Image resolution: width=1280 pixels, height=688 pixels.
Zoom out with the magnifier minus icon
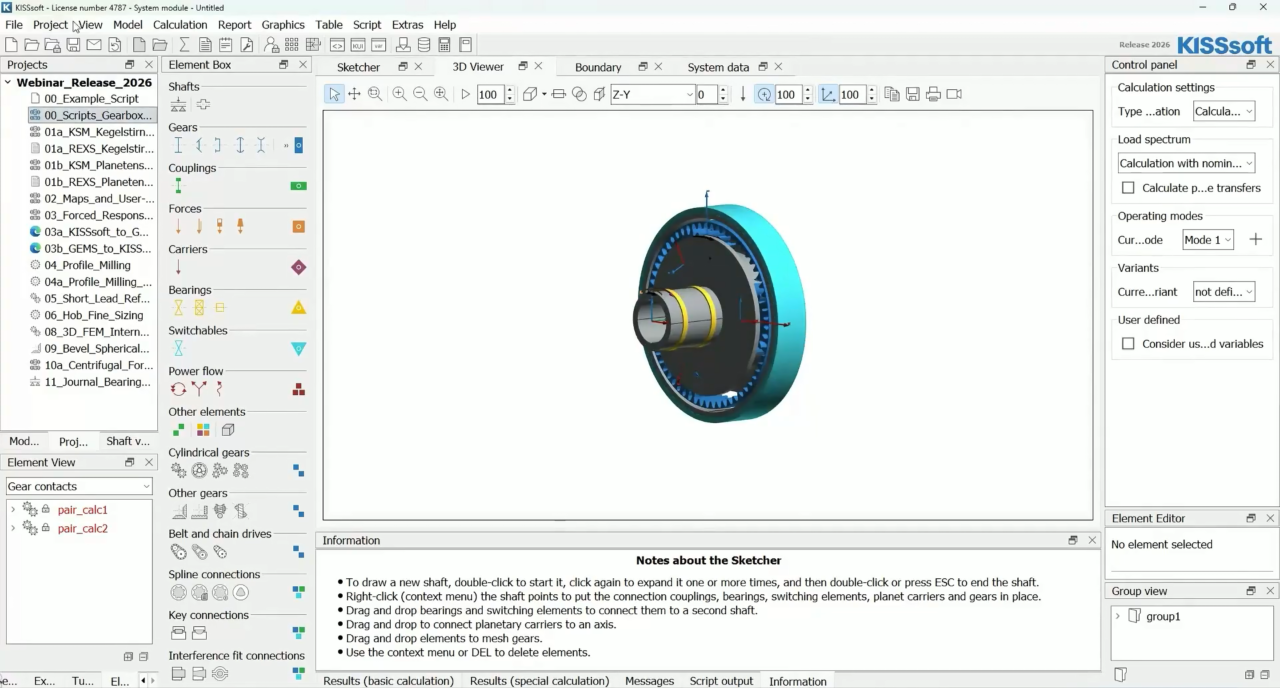click(x=420, y=94)
